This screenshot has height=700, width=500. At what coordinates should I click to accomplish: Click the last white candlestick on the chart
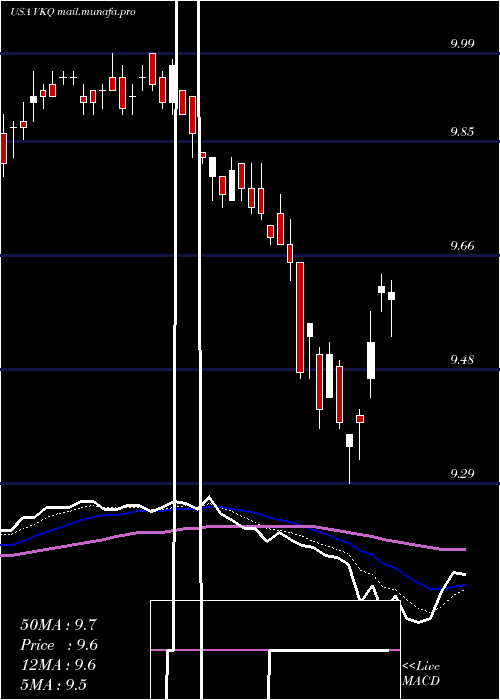click(392, 296)
